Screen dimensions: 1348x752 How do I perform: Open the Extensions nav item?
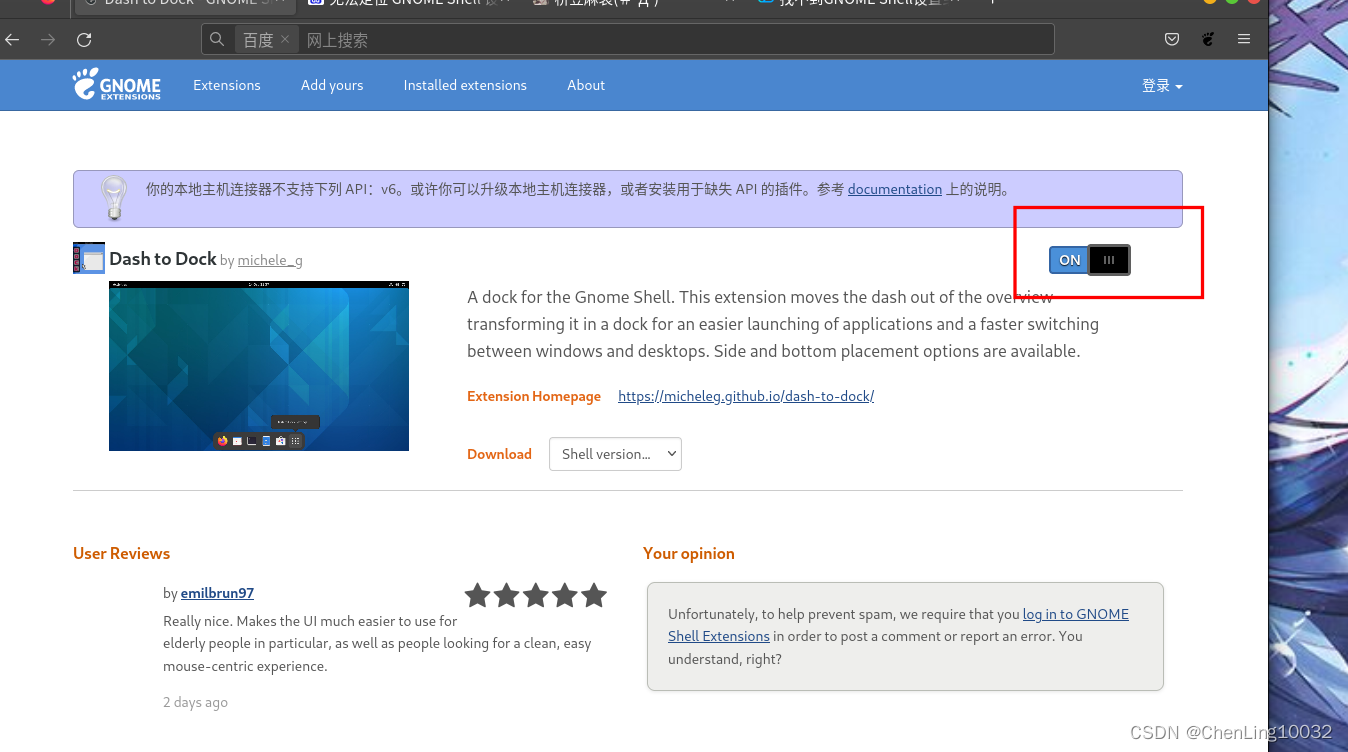pyautogui.click(x=227, y=85)
